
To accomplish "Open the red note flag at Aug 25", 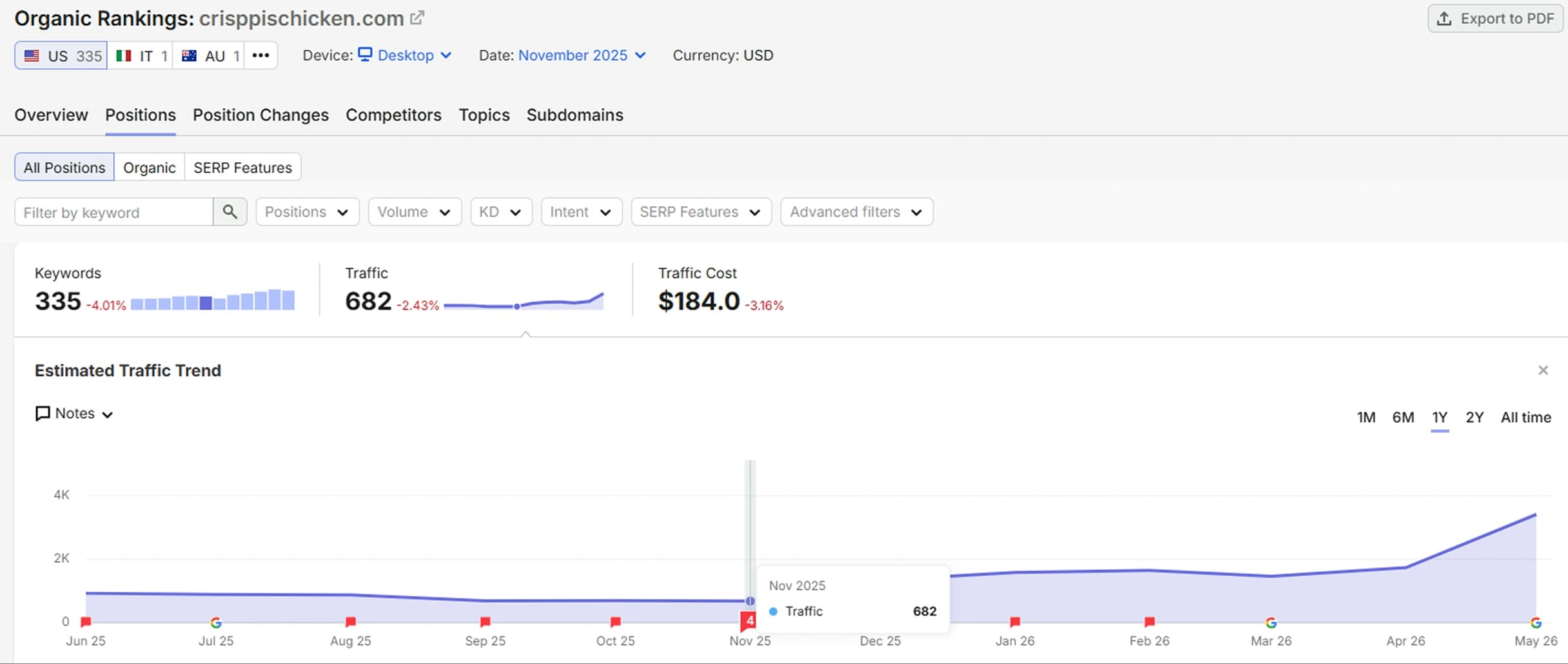I will coord(351,622).
